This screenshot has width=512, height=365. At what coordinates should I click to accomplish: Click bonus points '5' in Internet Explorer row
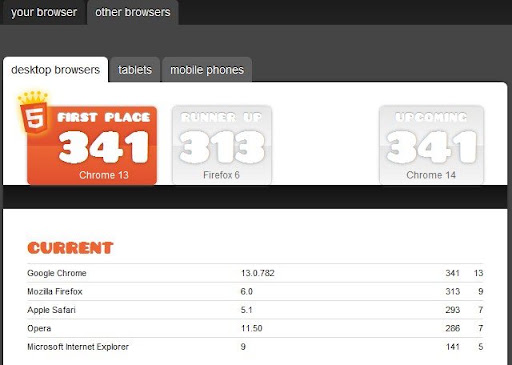coord(481,347)
